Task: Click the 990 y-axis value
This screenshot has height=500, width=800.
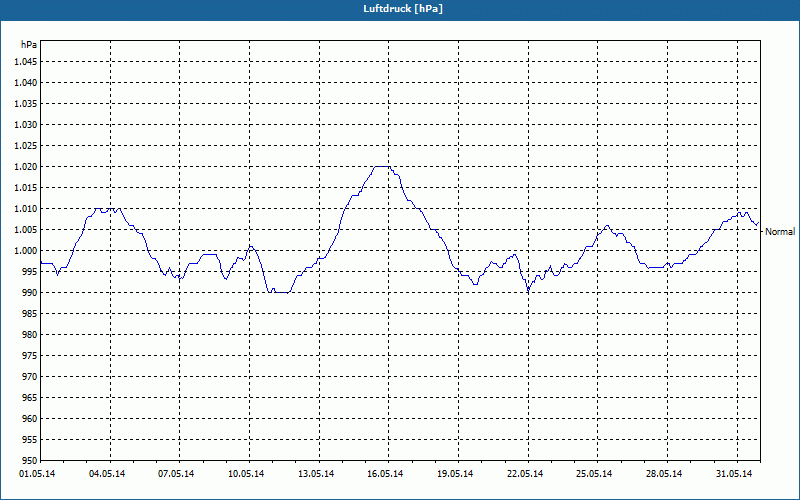Action: [x=30, y=293]
